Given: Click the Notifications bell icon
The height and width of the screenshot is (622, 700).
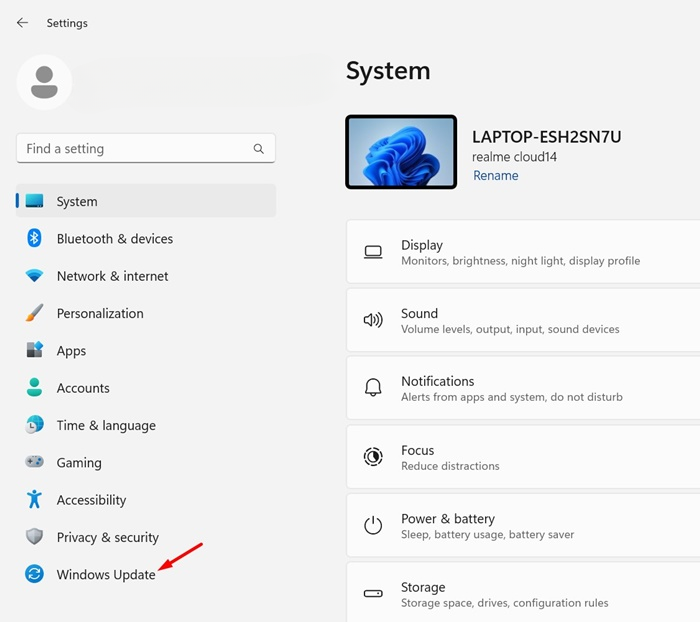Looking at the screenshot, I should [373, 388].
